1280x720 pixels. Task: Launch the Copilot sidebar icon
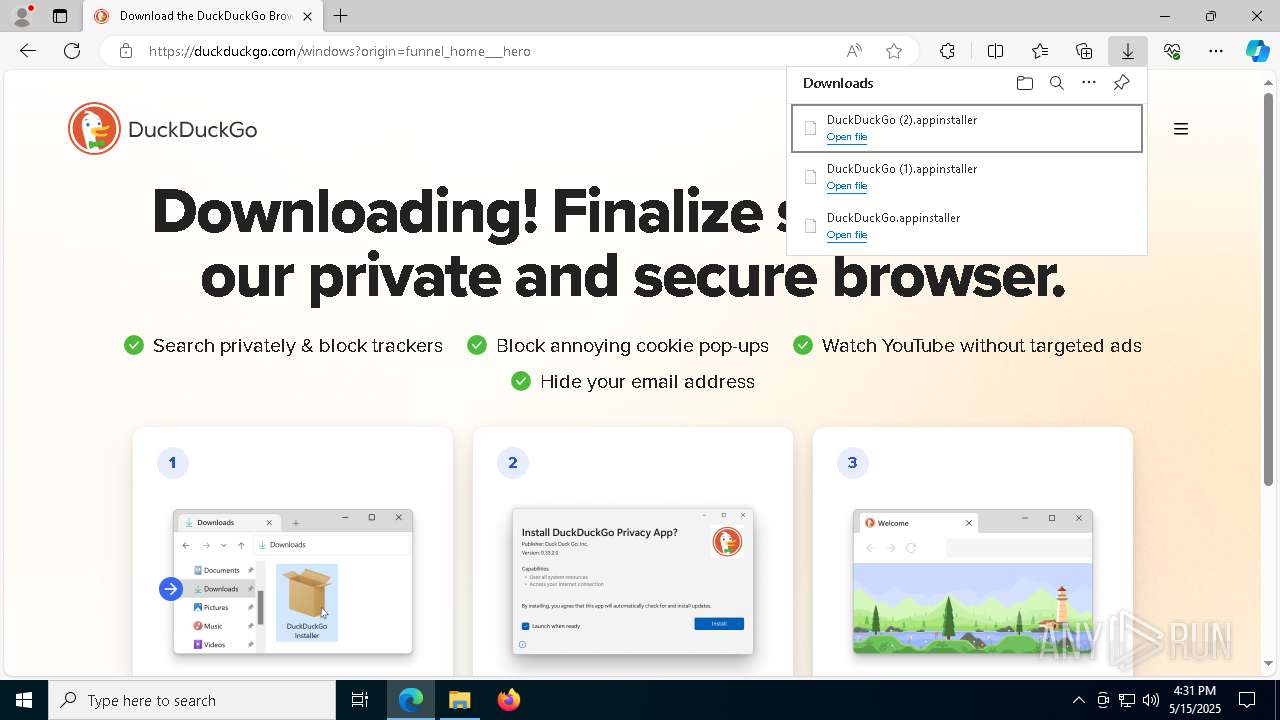1257,51
